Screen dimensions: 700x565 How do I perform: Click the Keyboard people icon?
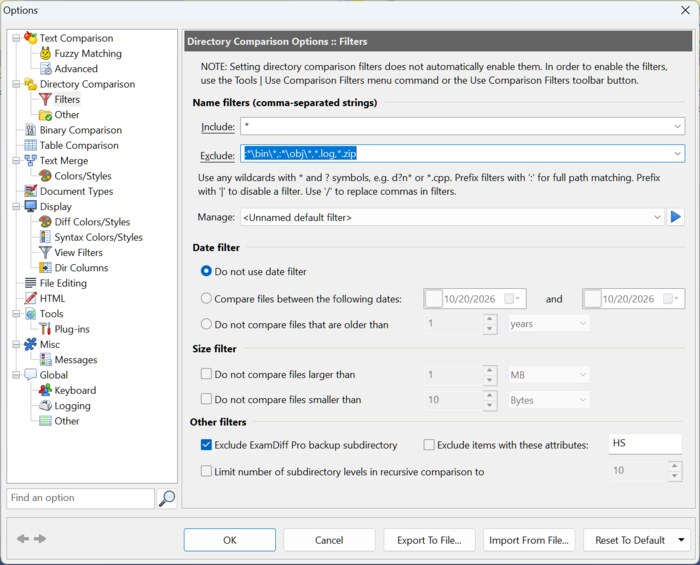click(45, 390)
